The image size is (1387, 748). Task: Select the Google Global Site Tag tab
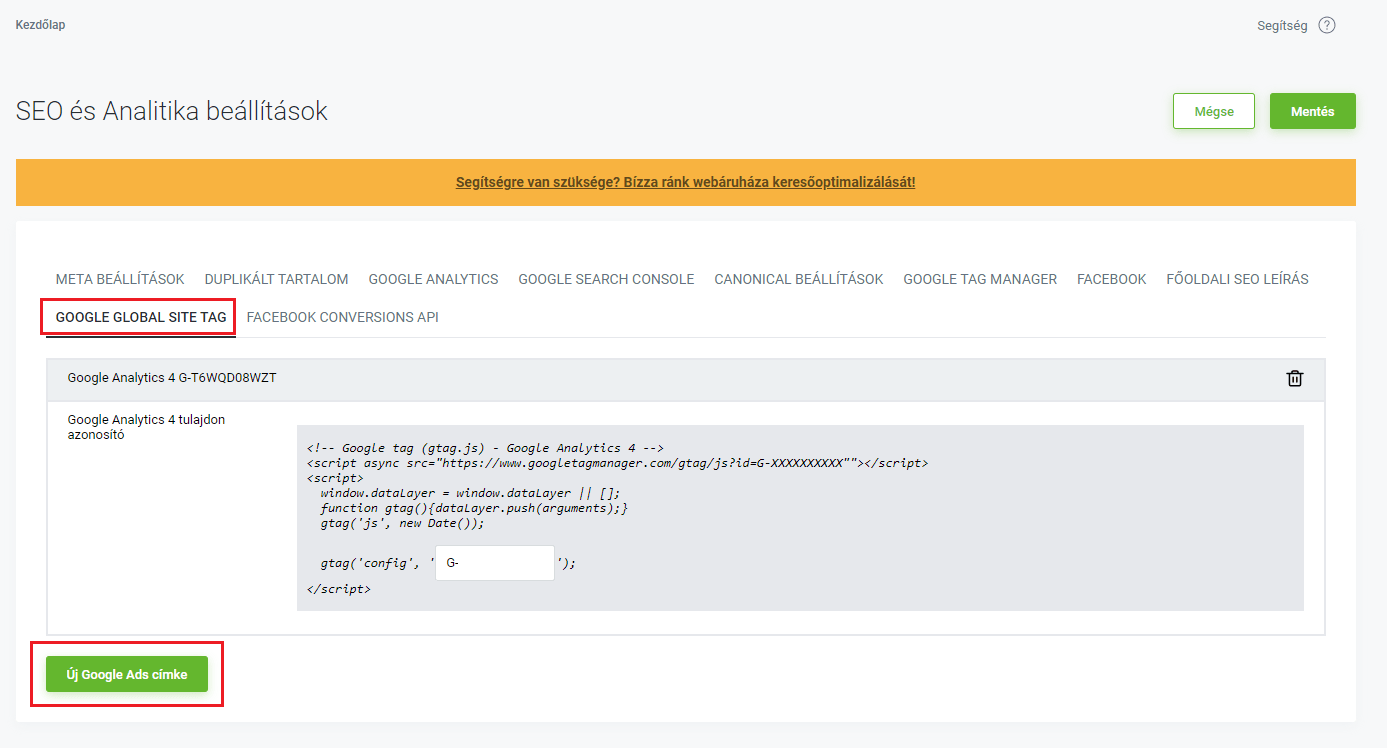(141, 317)
